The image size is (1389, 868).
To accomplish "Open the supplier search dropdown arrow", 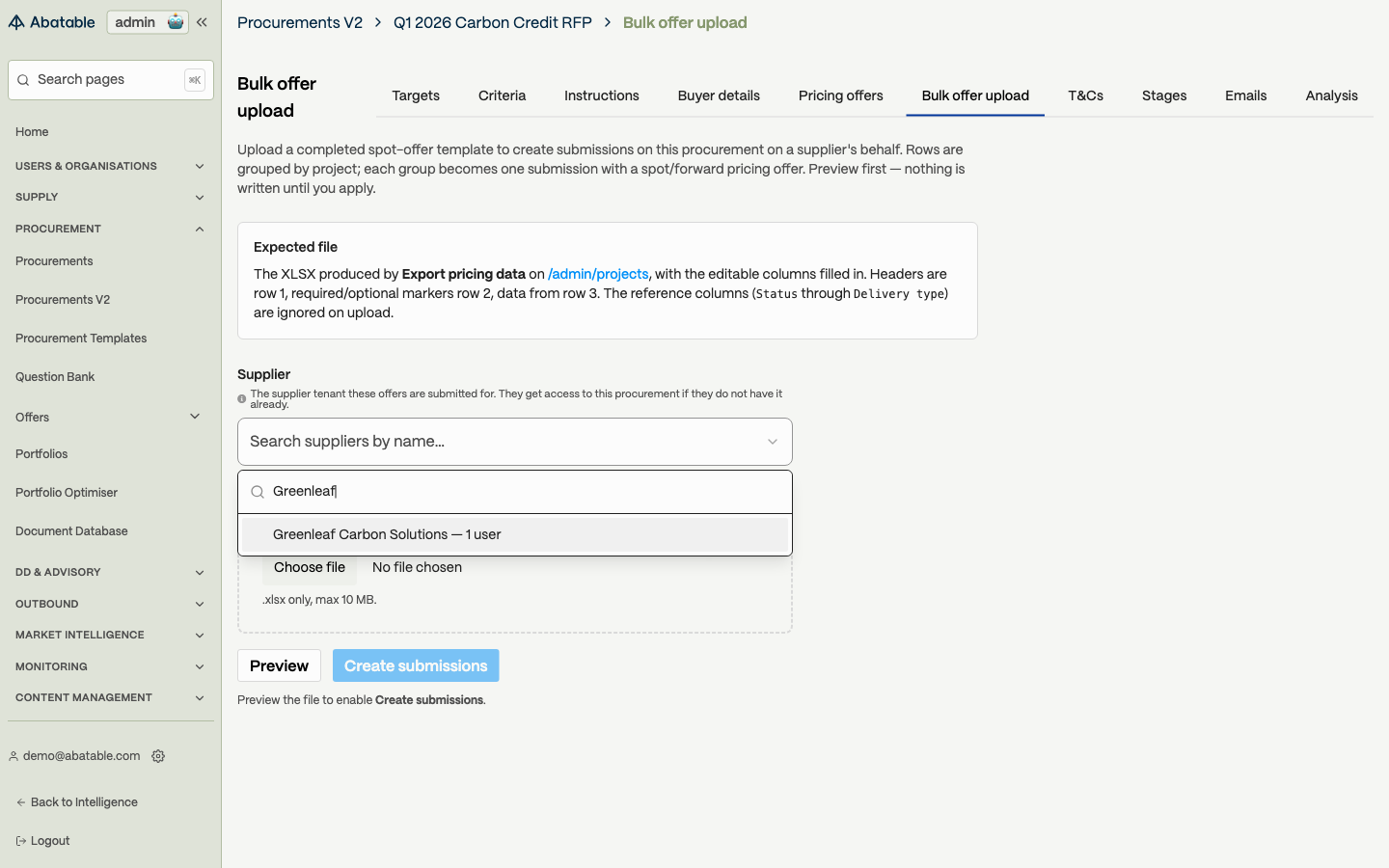I will pyautogui.click(x=773, y=442).
